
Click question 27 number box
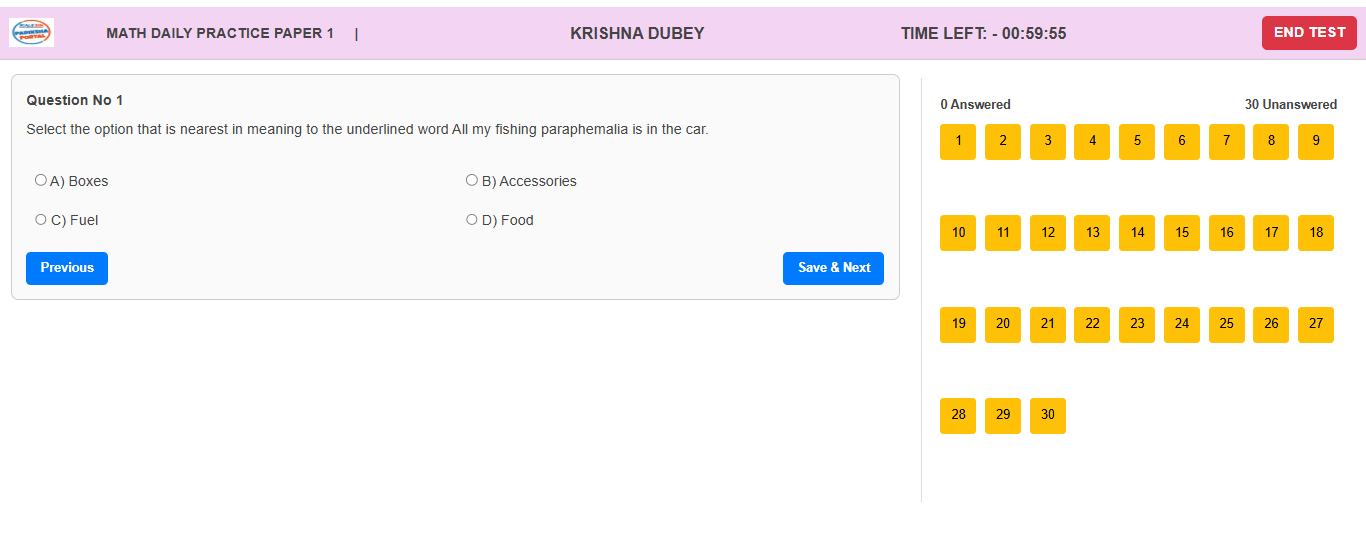[1316, 325]
